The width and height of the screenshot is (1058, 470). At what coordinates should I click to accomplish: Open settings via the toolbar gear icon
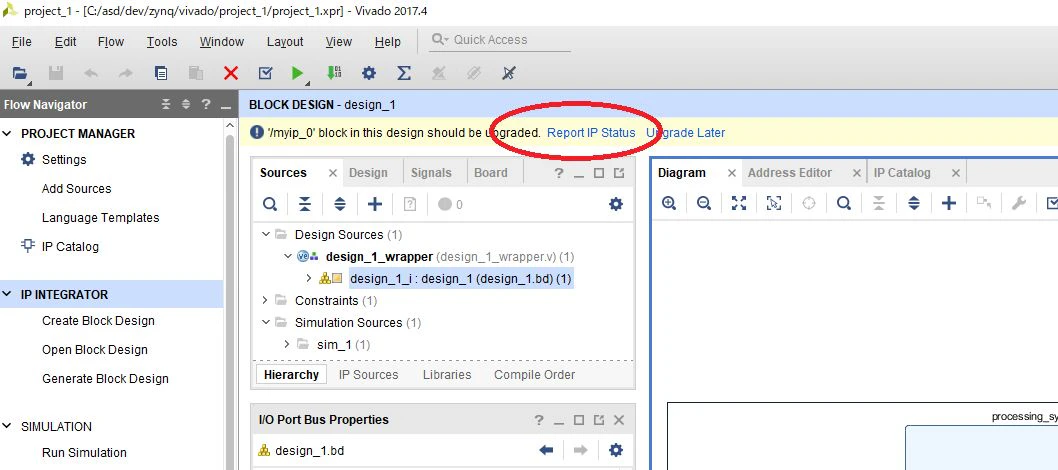(x=368, y=73)
